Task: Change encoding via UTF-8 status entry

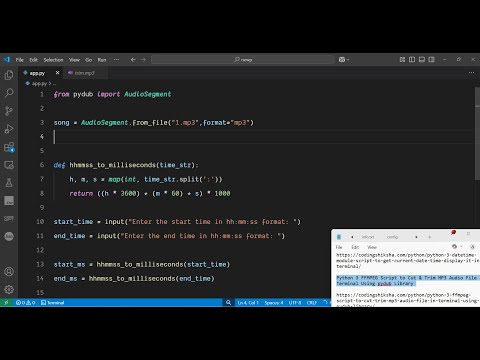Action: click(x=295, y=303)
